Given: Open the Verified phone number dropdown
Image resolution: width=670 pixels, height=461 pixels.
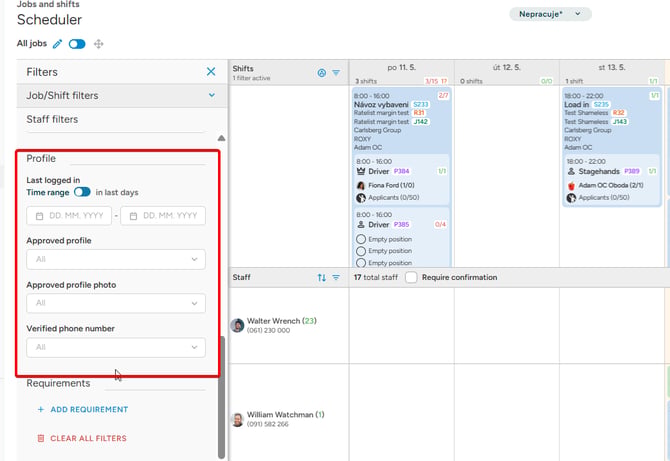Looking at the screenshot, I should pyautogui.click(x=116, y=347).
